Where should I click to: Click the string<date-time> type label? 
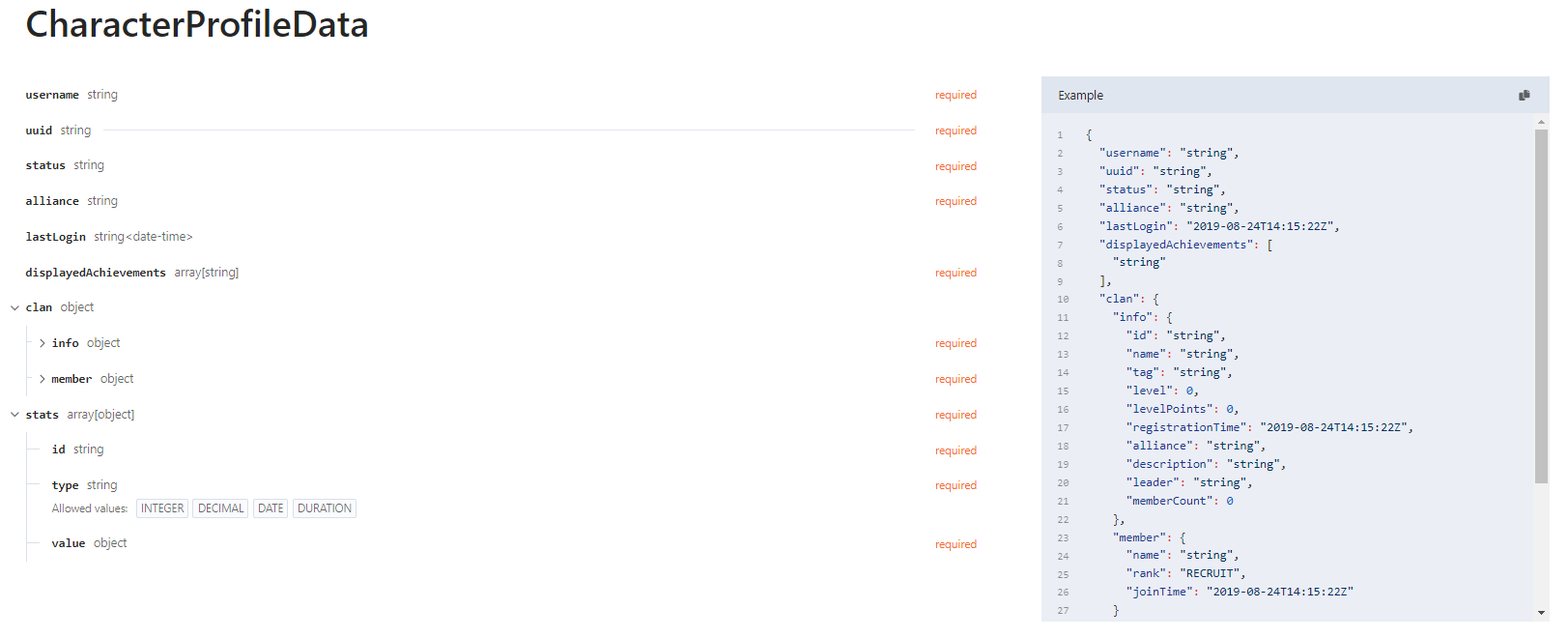click(143, 237)
